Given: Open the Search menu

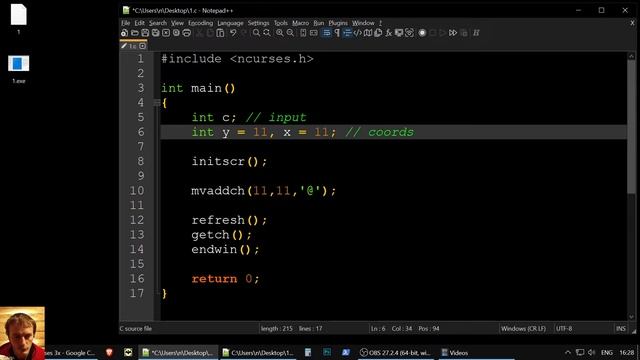Looking at the screenshot, I should pyautogui.click(x=158, y=23).
